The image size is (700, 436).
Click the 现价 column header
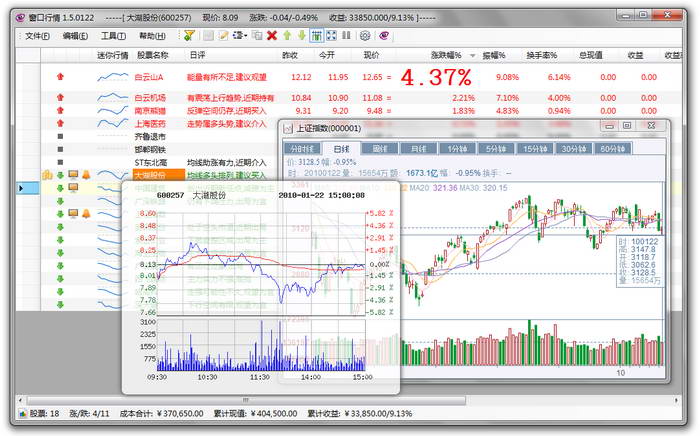[371, 55]
